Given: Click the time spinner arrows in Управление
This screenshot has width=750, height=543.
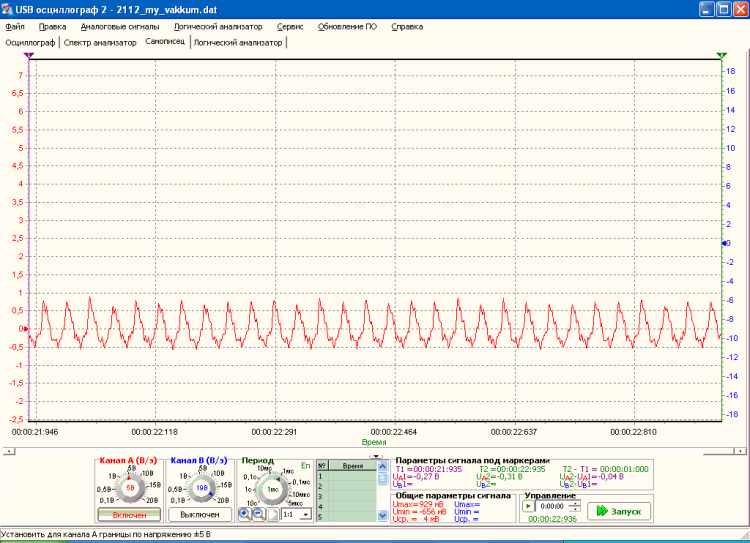Looking at the screenshot, I should pyautogui.click(x=575, y=506).
